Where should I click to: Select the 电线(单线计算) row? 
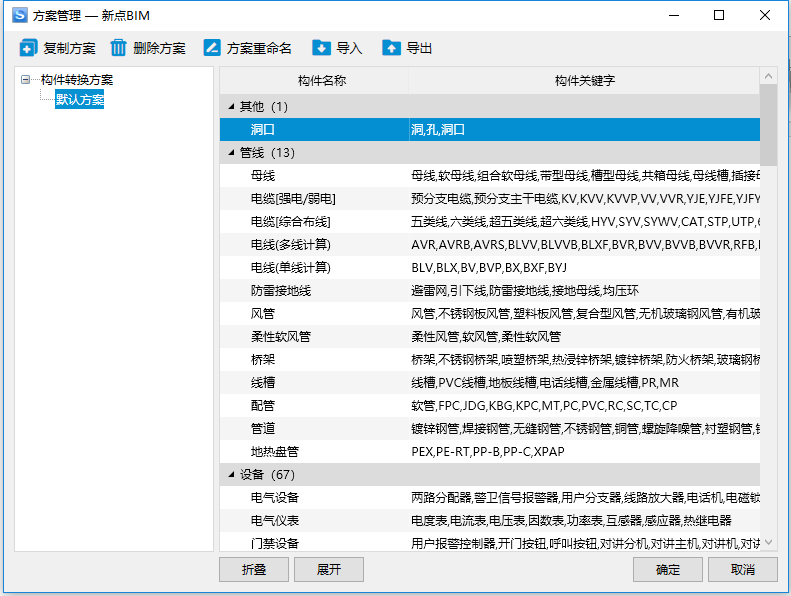point(490,267)
